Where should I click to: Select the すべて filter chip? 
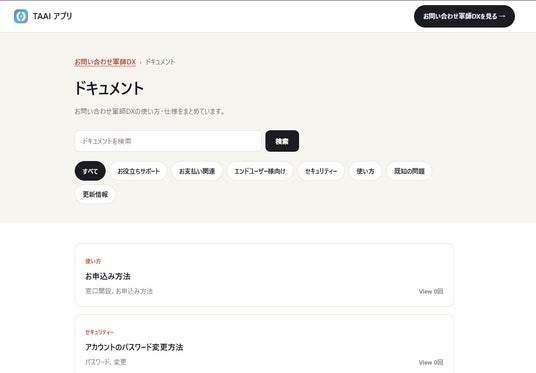pyautogui.click(x=90, y=171)
